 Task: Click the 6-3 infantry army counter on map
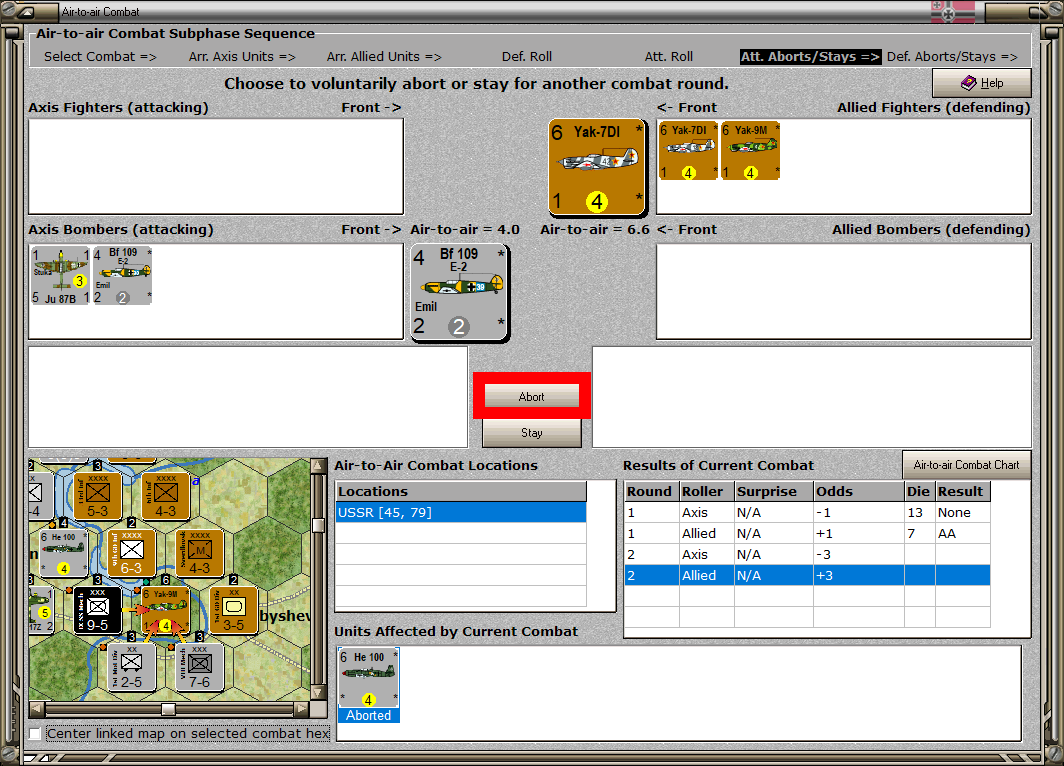pos(131,553)
